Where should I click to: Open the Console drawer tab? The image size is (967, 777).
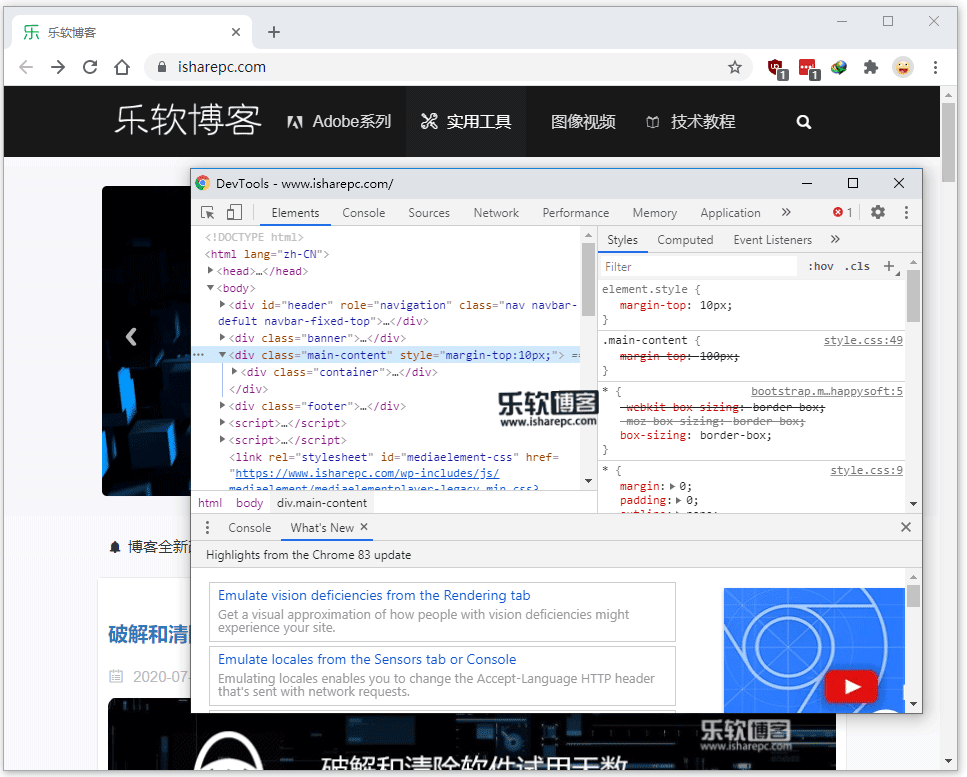(249, 528)
